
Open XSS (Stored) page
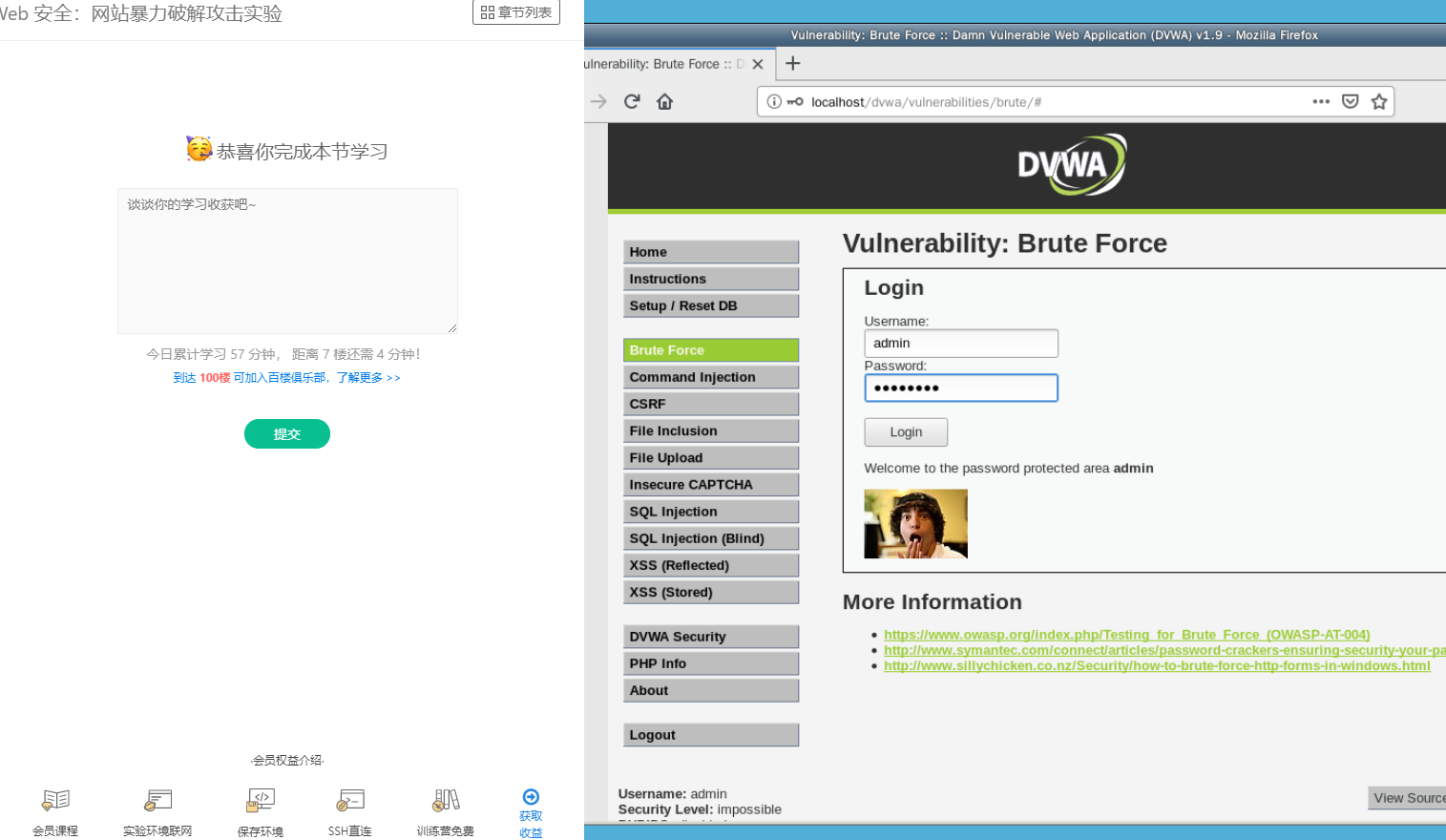[x=711, y=592]
